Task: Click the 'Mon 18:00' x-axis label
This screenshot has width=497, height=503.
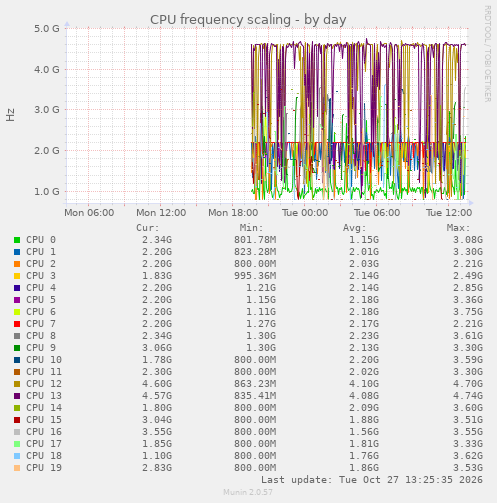Action: coord(233,213)
